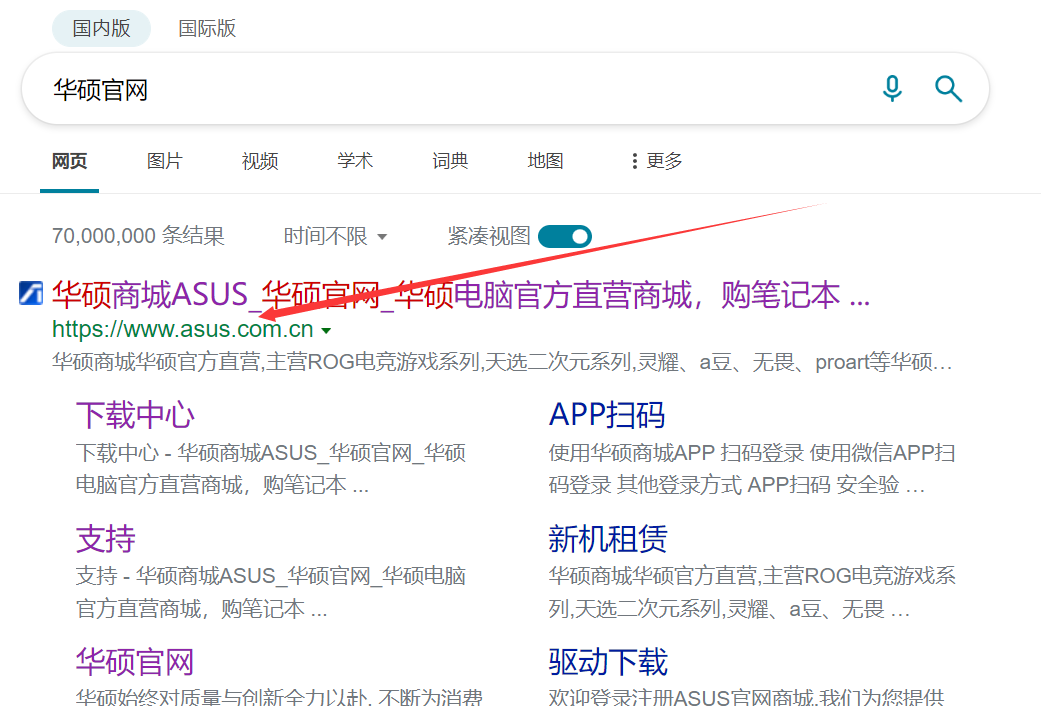Open the 更多 search categories menu
The width and height of the screenshot is (1041, 706).
tap(657, 161)
